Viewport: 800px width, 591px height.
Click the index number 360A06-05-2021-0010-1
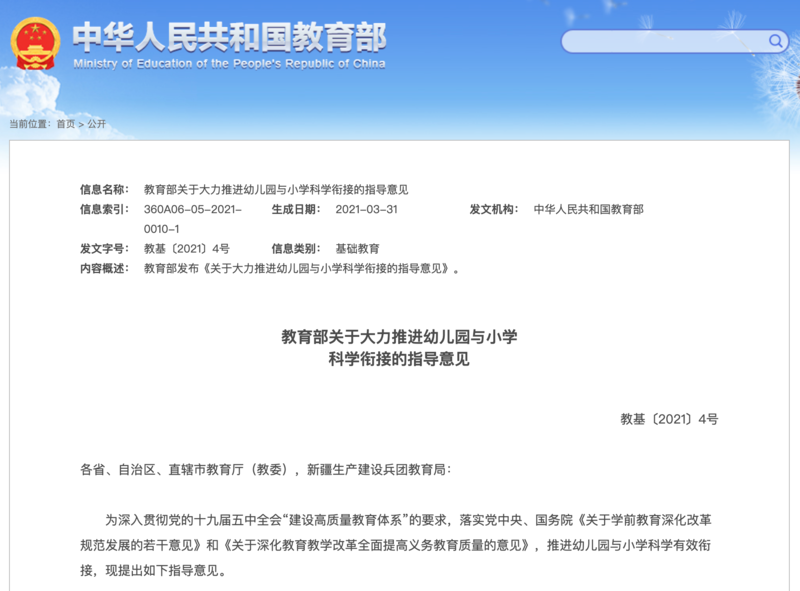pyautogui.click(x=192, y=218)
